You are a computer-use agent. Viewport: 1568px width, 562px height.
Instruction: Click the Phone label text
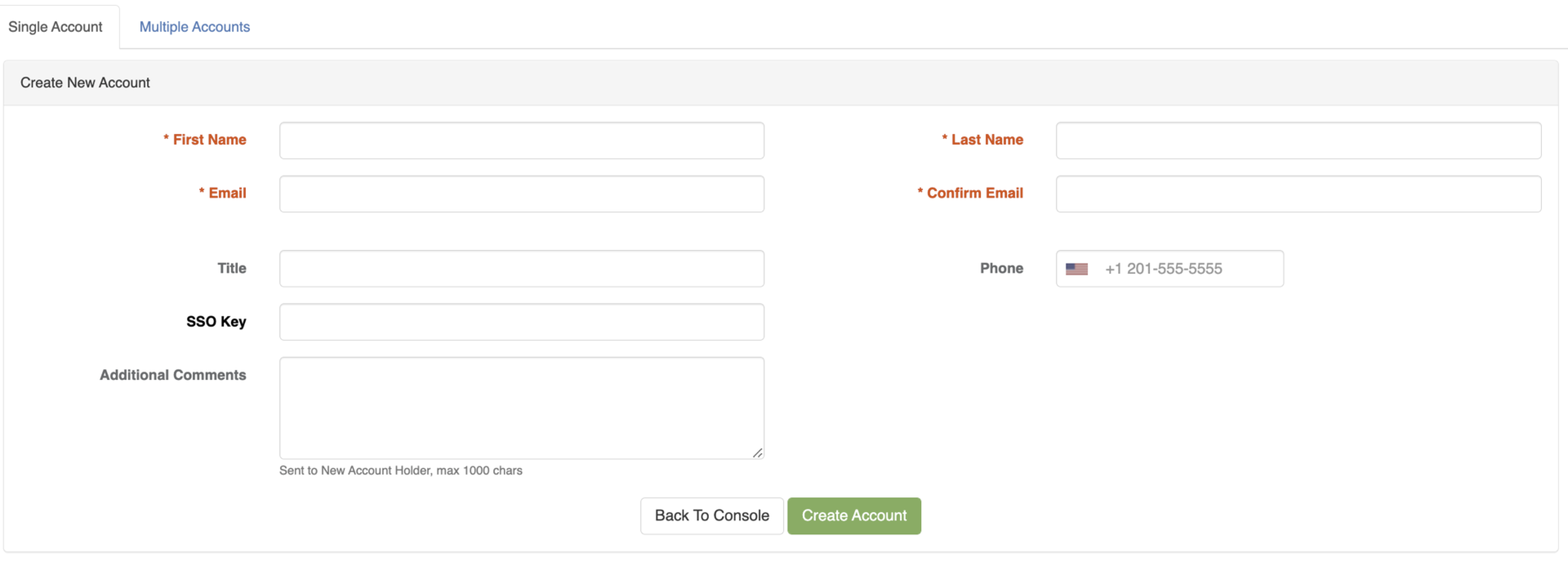click(1001, 268)
